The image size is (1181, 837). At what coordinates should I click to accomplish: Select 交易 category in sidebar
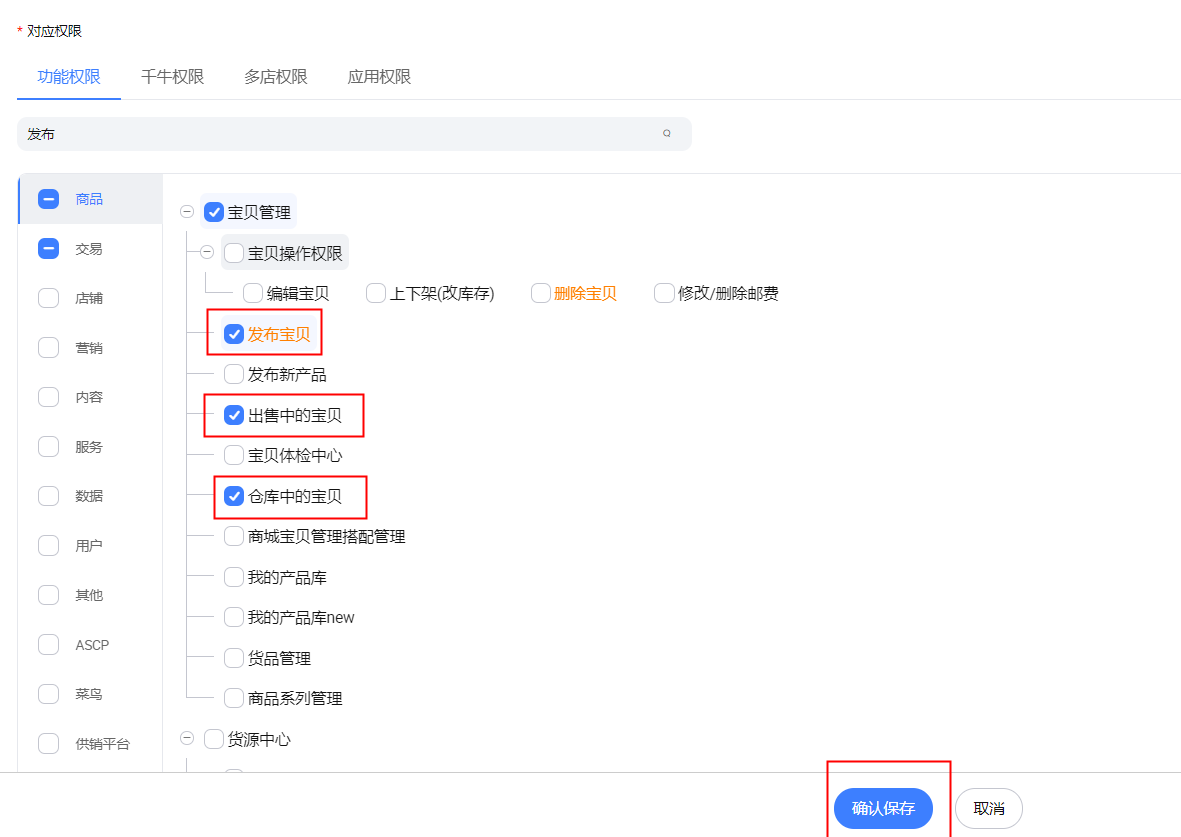(x=89, y=249)
